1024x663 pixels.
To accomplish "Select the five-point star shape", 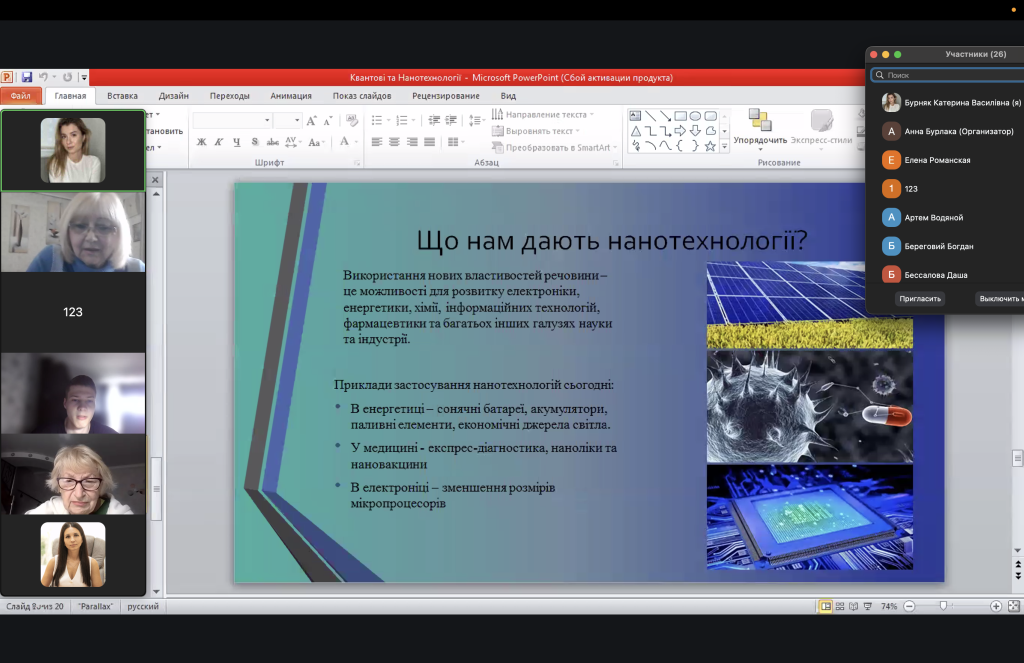I will point(710,146).
